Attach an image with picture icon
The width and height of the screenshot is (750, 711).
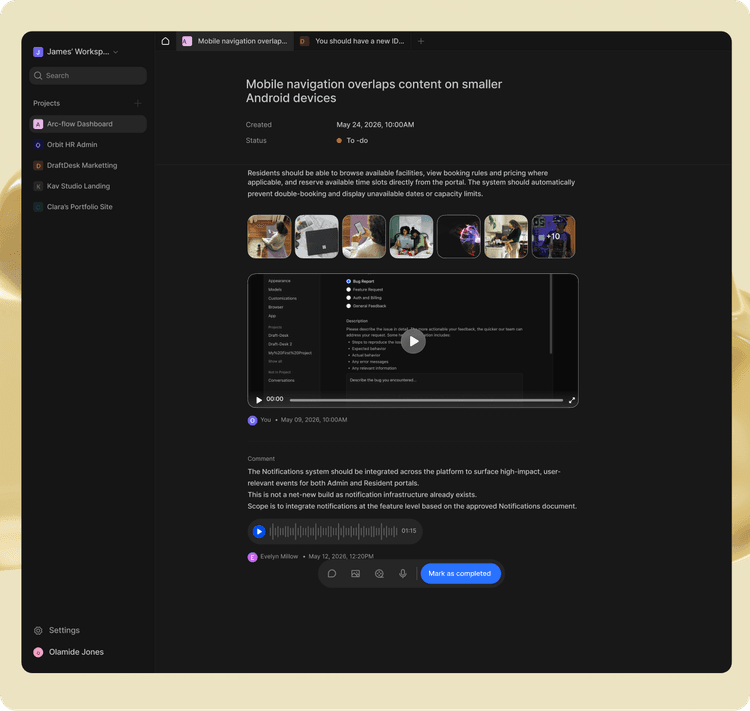click(x=355, y=574)
